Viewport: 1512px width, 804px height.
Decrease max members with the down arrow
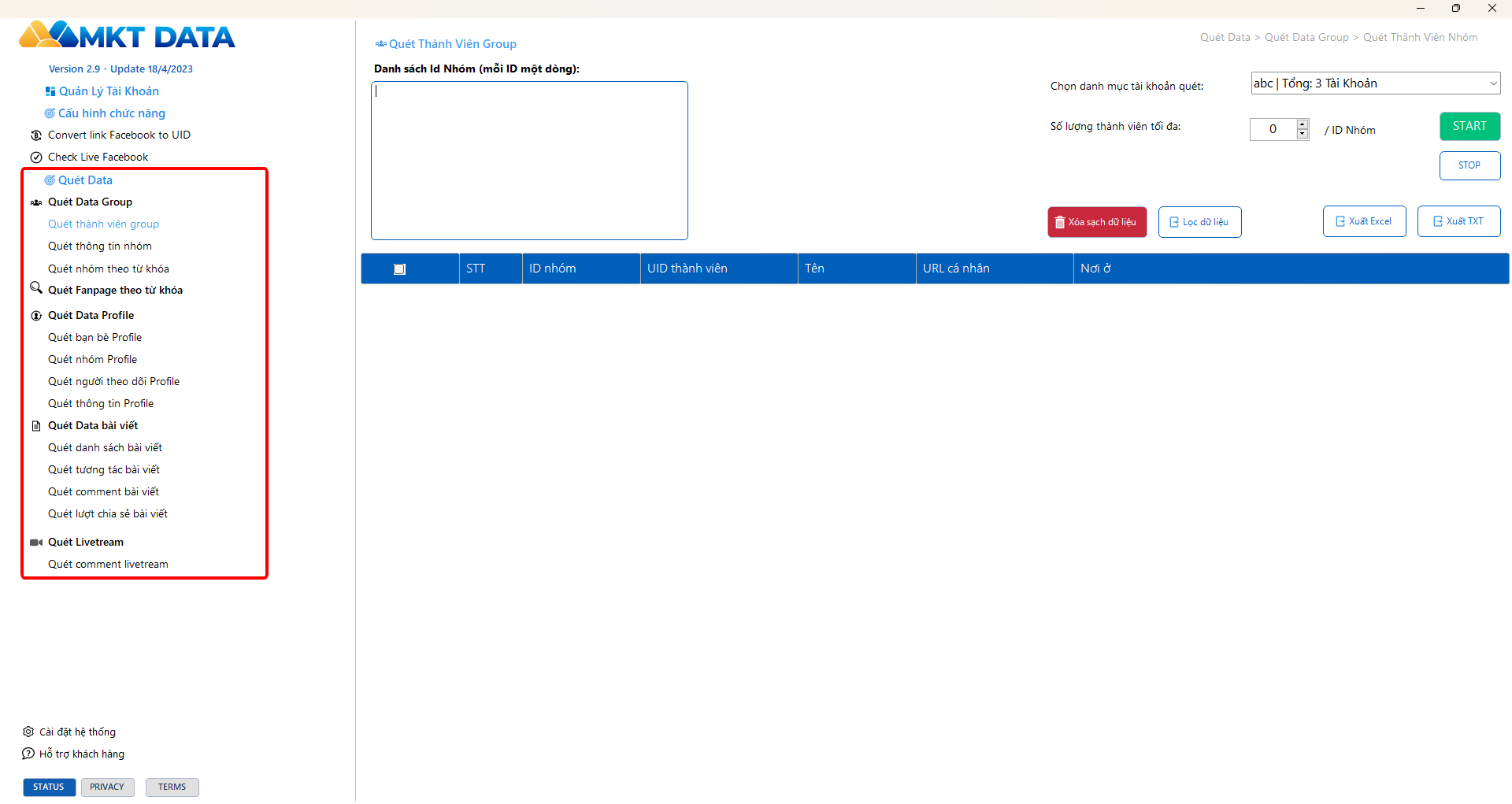pyautogui.click(x=1303, y=134)
